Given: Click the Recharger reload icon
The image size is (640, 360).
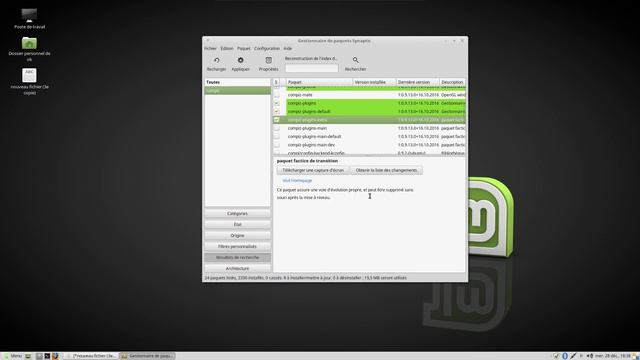Looking at the screenshot, I should [216, 60].
